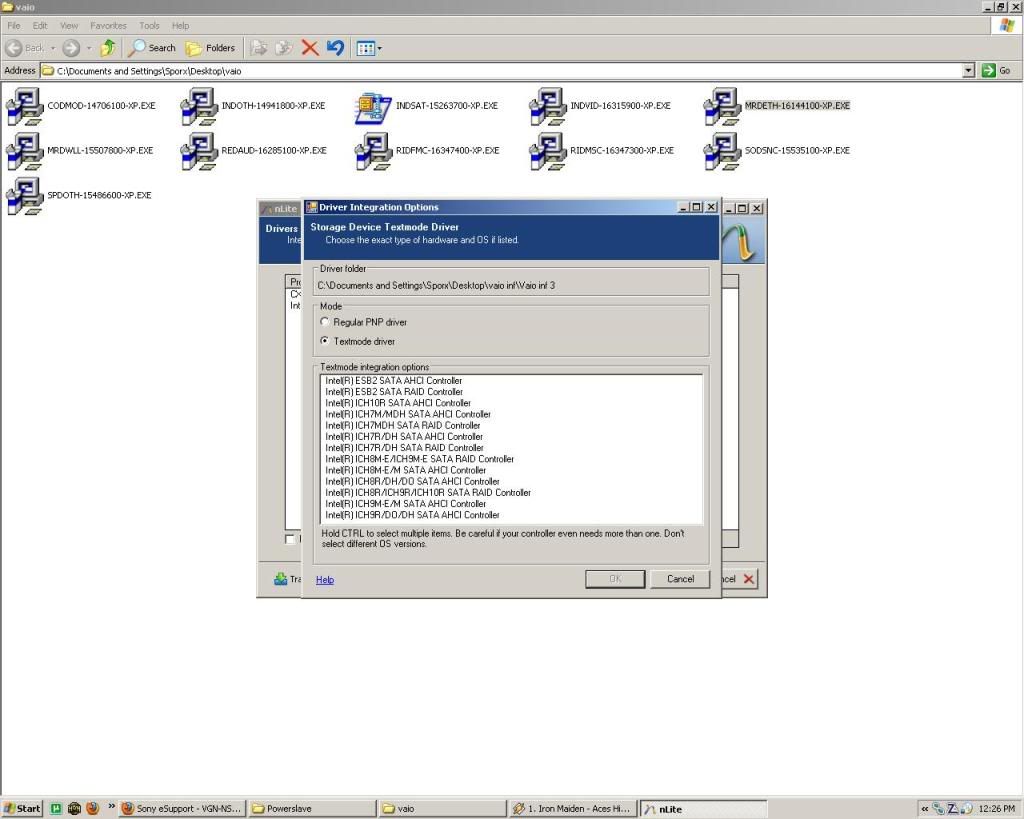Switch to the Powerslave folder taskbar button
The width and height of the screenshot is (1024, 819).
pos(312,809)
